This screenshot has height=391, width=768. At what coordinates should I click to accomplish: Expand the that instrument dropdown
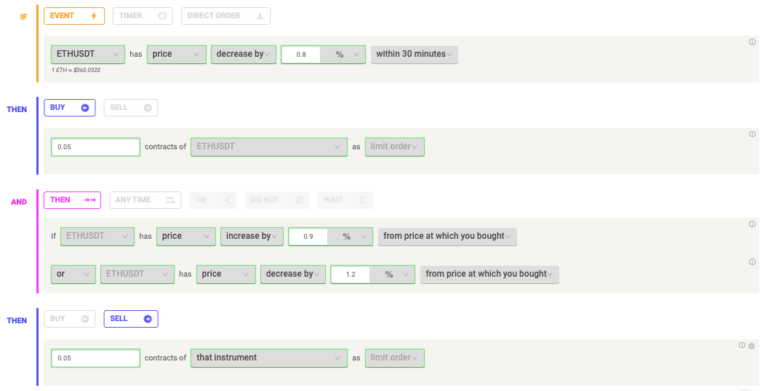269,358
